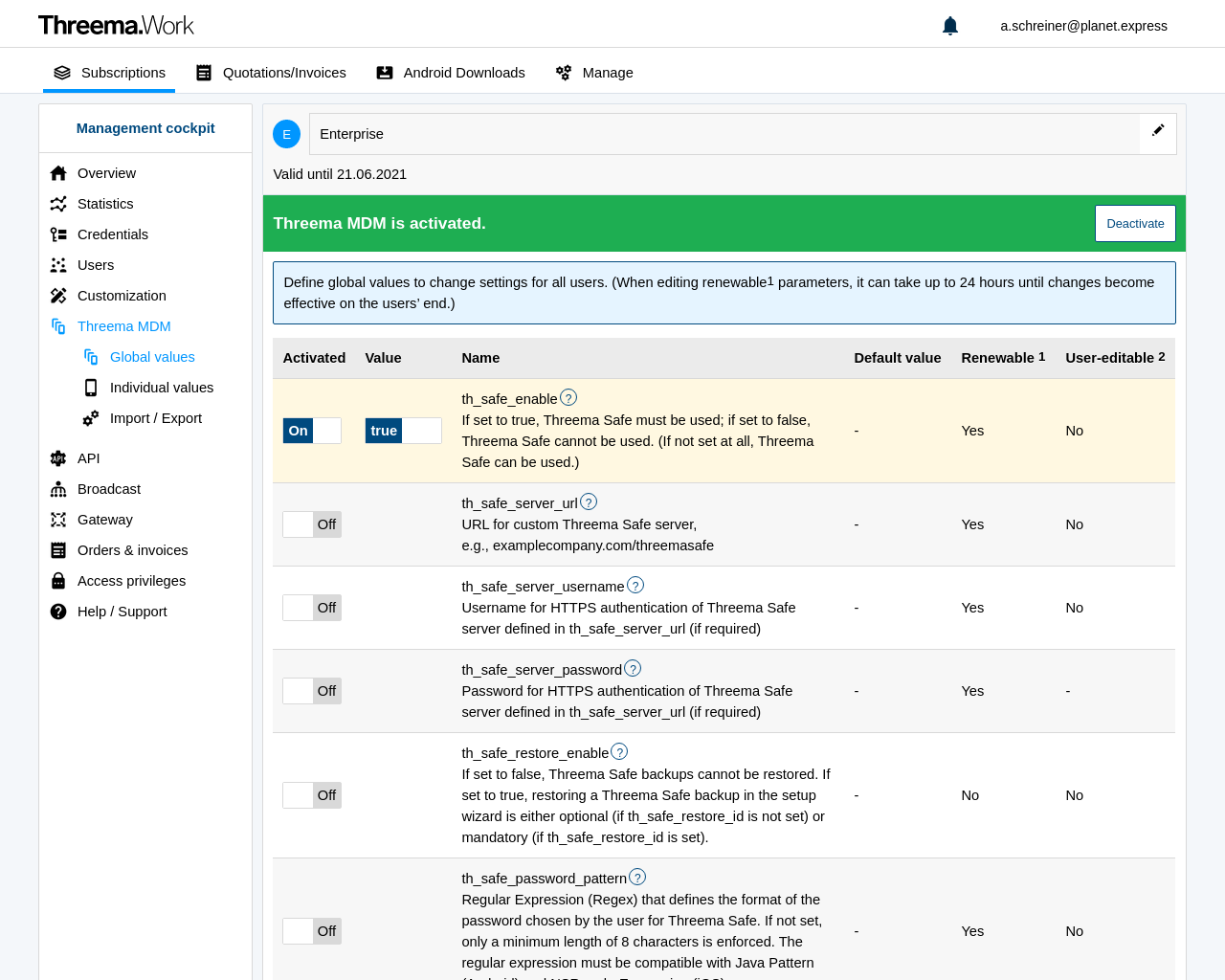Click the Threema MDM devices icon
The width and height of the screenshot is (1225, 980).
tap(58, 326)
